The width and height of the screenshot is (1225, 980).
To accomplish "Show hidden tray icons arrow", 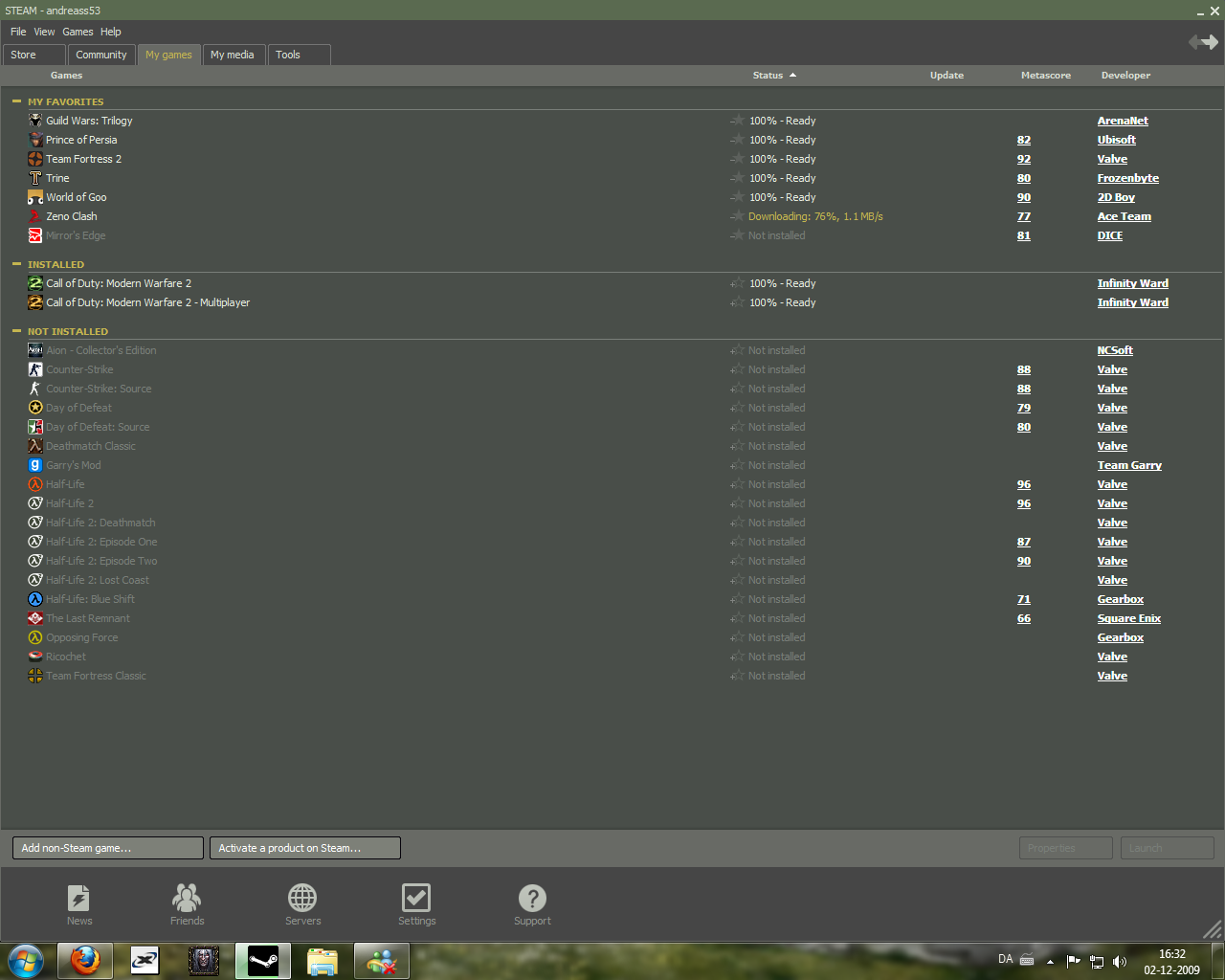I will click(1050, 961).
